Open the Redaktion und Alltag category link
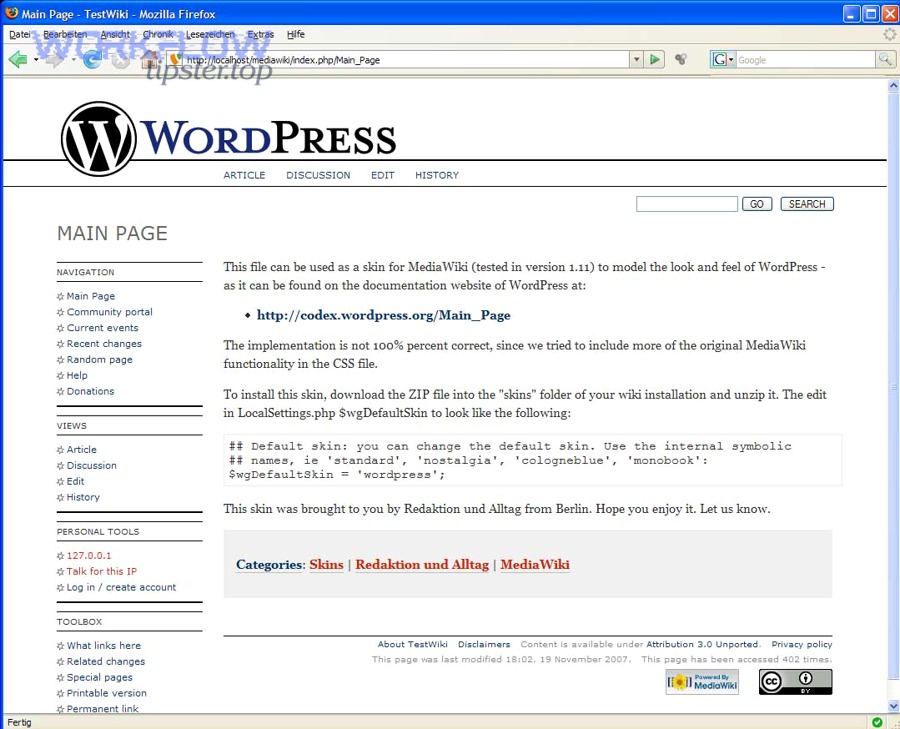Image resolution: width=900 pixels, height=729 pixels. pos(422,564)
